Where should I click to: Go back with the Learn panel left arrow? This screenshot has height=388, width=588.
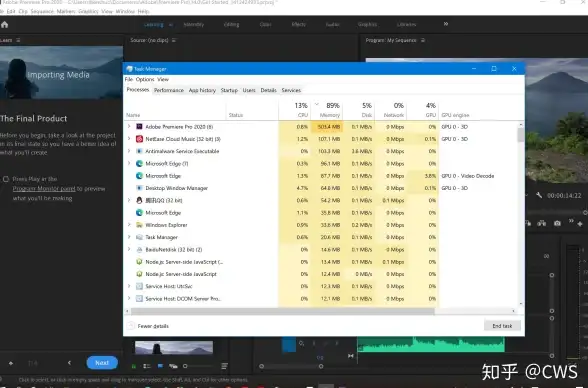click(x=69, y=363)
